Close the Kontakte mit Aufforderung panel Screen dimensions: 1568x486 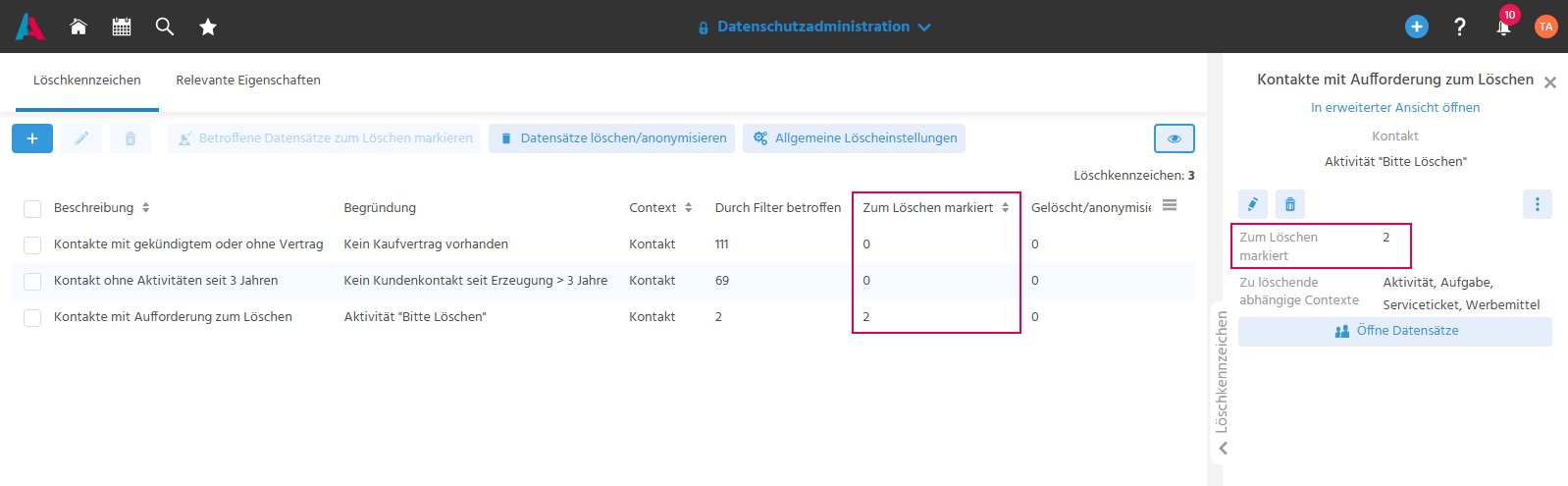1550,82
